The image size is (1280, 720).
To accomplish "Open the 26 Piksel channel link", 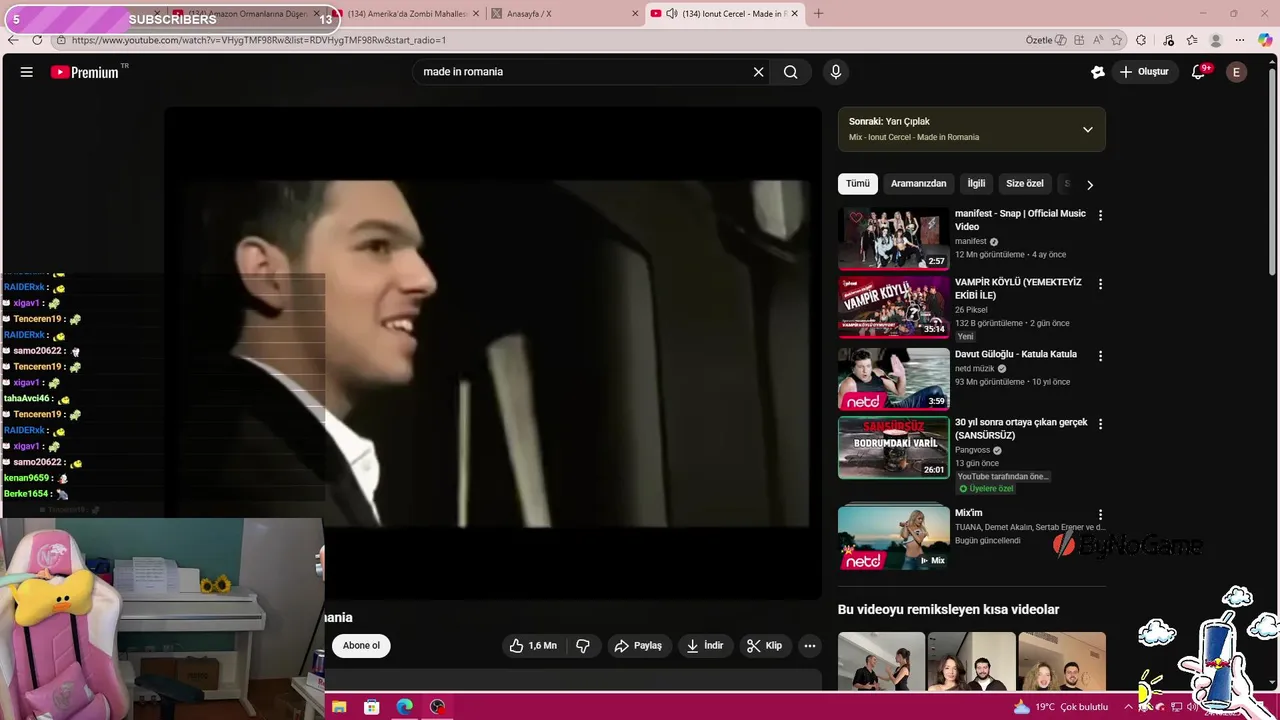I will [x=971, y=310].
